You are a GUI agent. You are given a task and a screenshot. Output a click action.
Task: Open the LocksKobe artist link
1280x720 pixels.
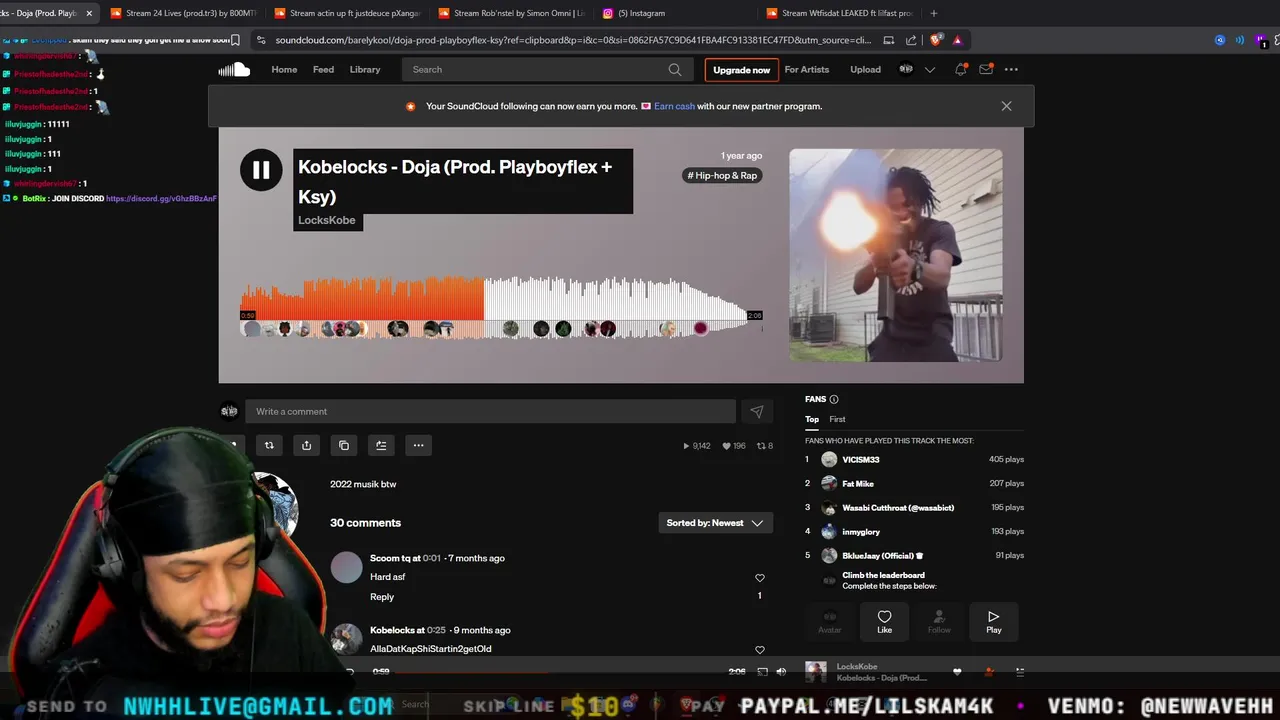[x=326, y=220]
